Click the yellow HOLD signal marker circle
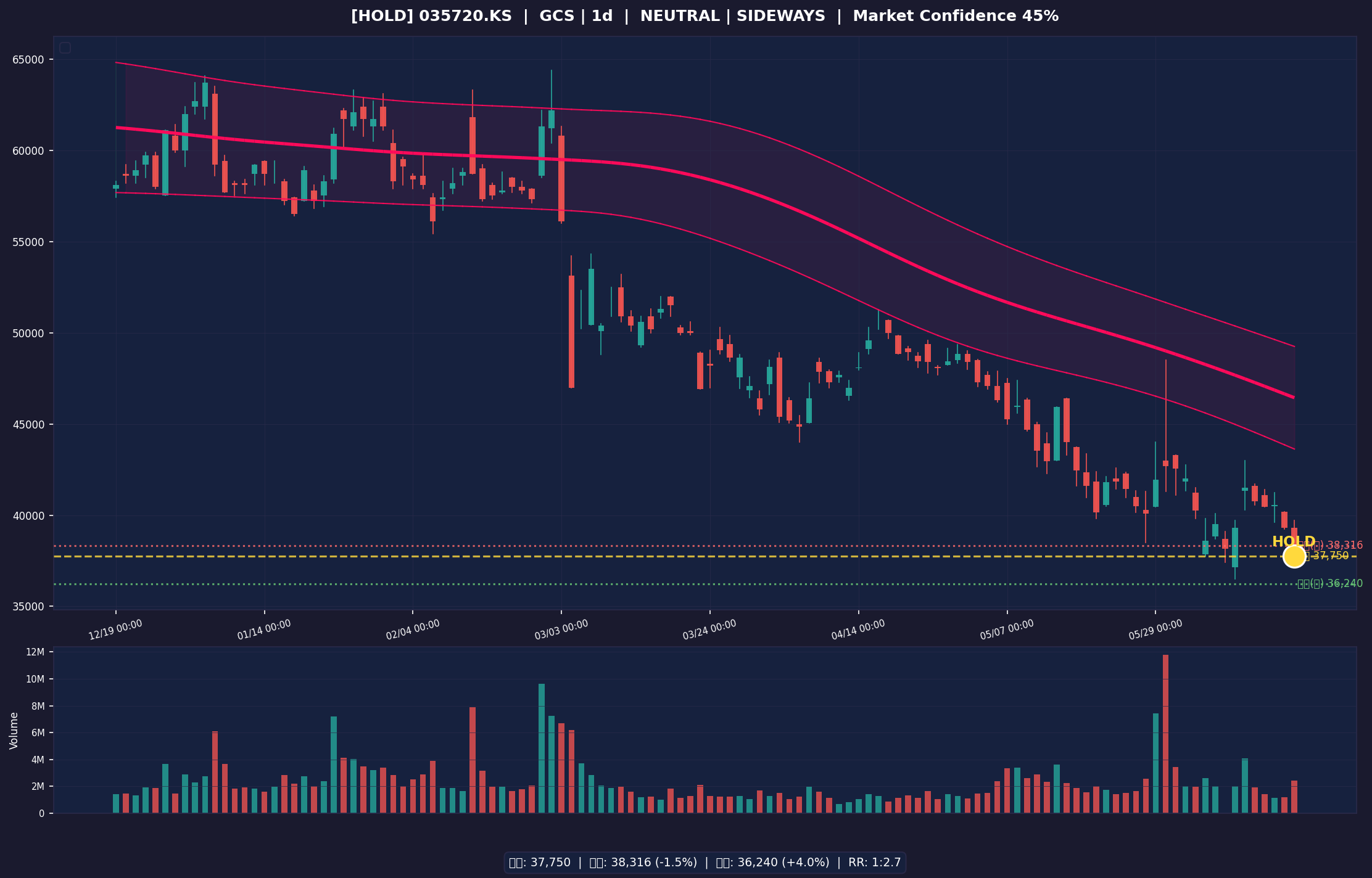The height and width of the screenshot is (878, 1372). (x=1294, y=556)
